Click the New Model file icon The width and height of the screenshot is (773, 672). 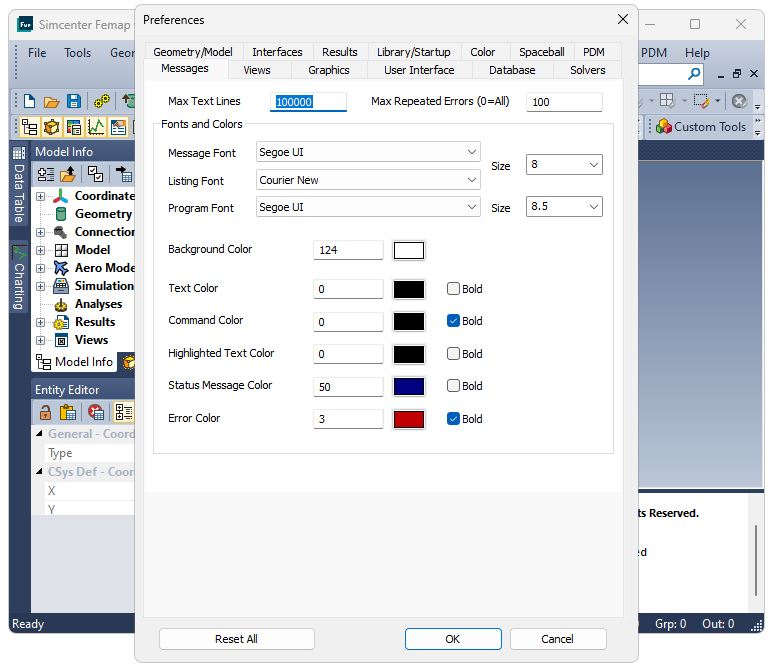(30, 101)
